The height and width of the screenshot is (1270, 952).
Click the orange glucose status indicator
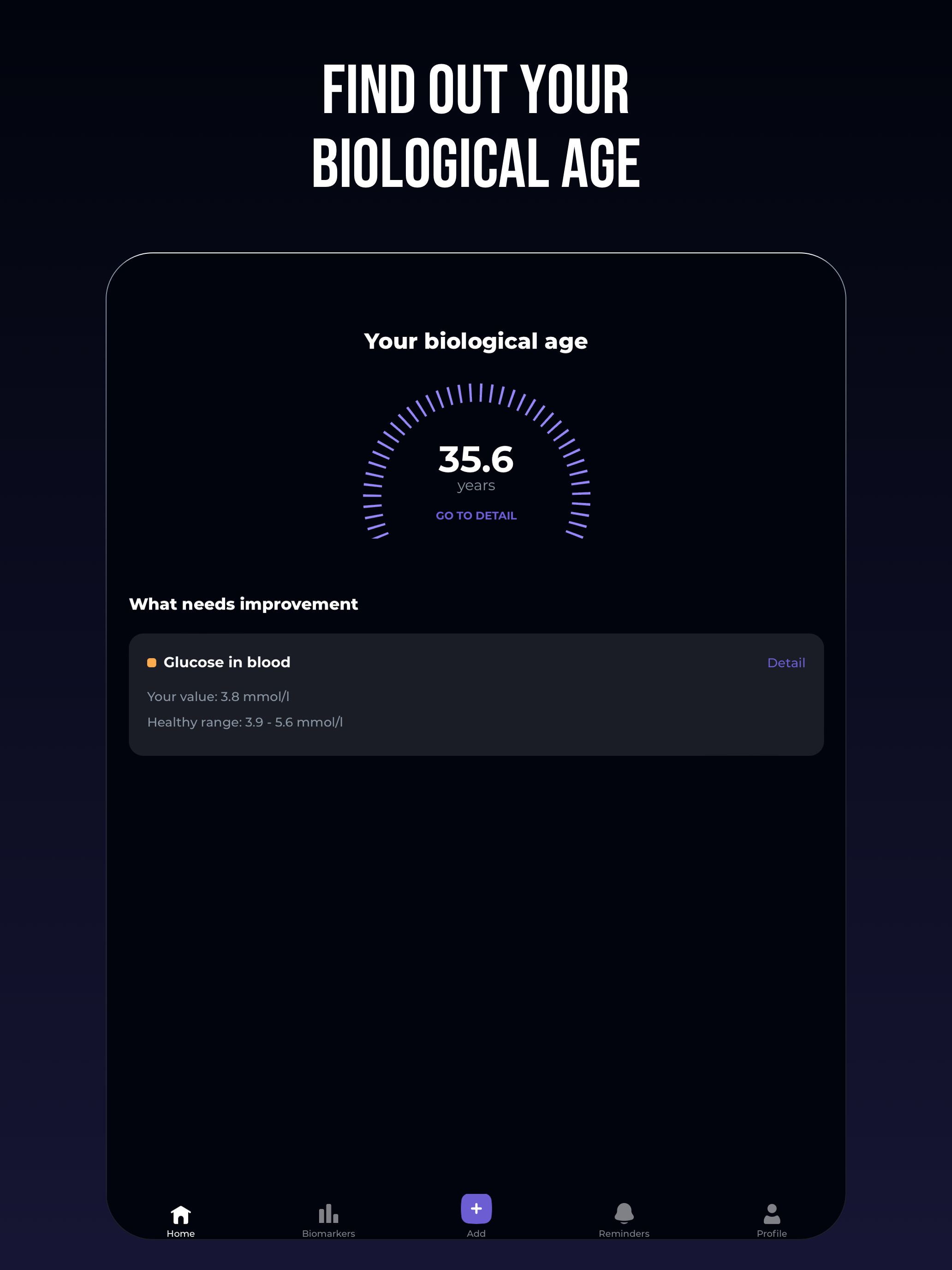click(x=151, y=663)
